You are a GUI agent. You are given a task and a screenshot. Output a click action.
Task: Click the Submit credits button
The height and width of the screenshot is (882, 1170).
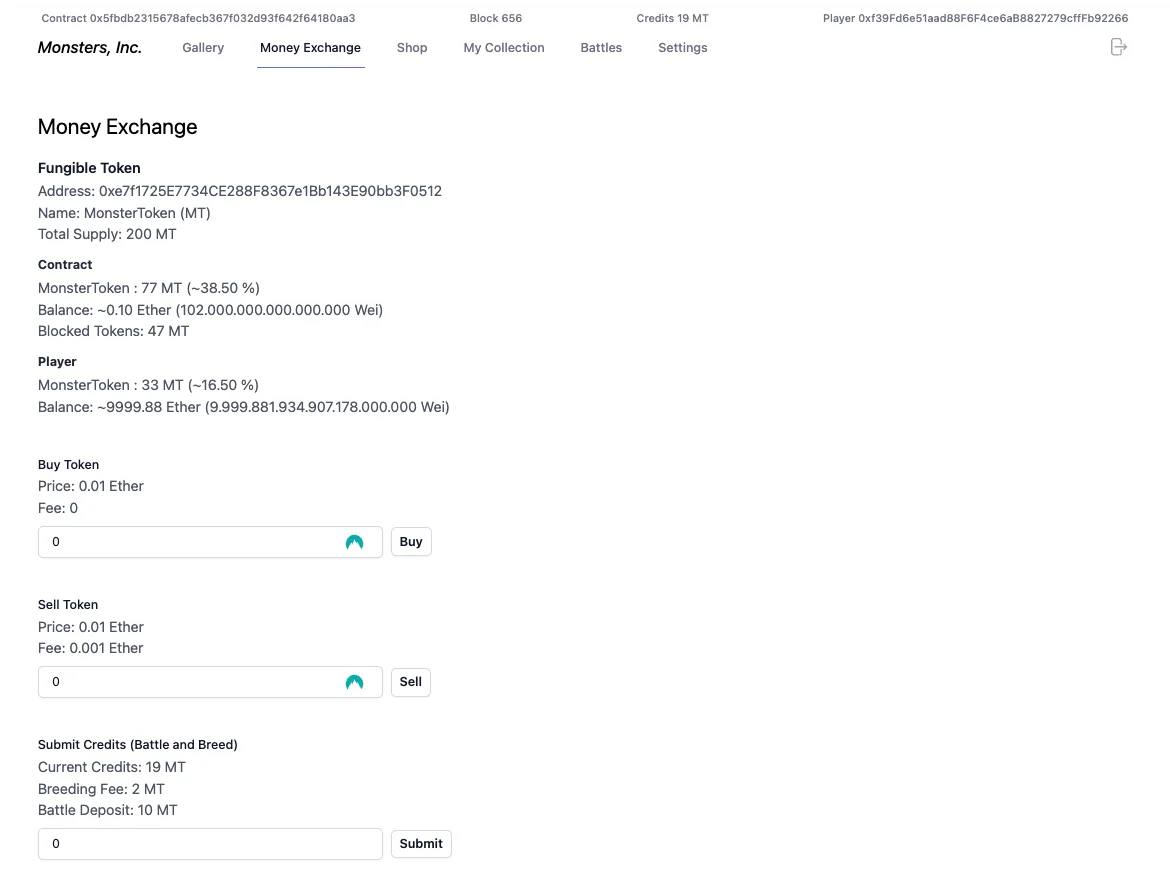point(420,844)
